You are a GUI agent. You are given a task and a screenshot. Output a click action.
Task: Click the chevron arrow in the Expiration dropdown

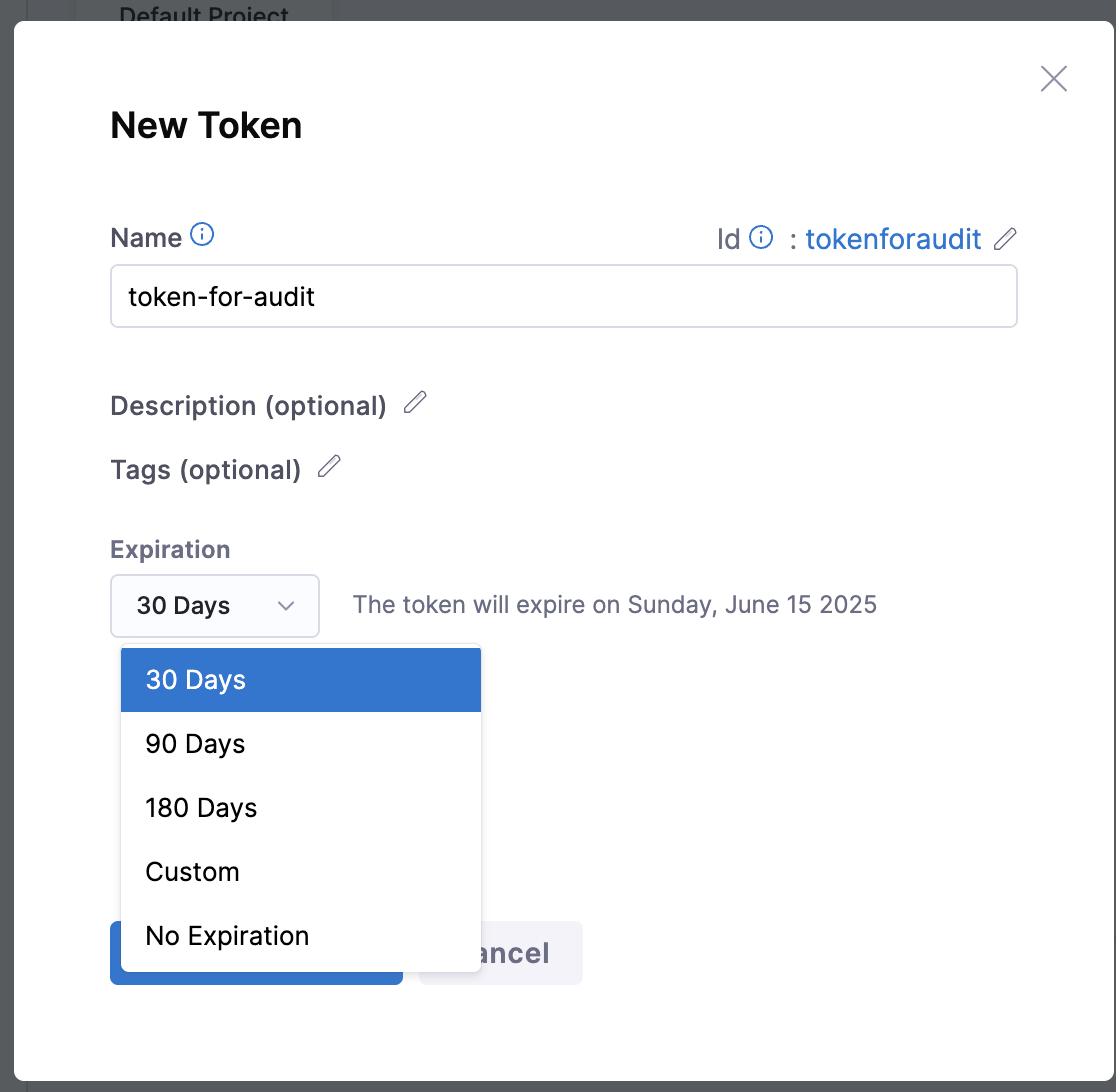[x=286, y=606]
